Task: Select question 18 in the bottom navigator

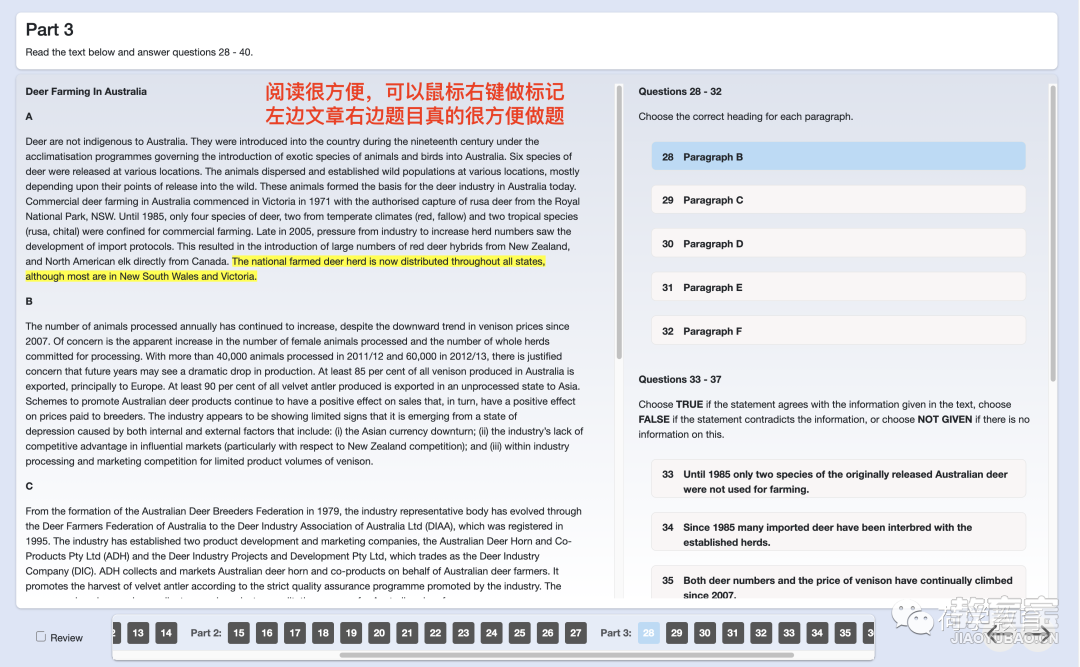Action: [x=323, y=633]
